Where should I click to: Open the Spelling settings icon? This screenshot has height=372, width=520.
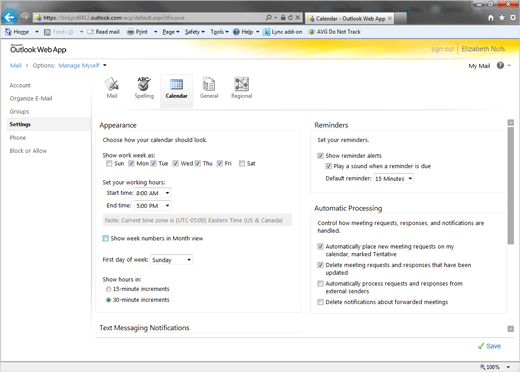[x=144, y=88]
